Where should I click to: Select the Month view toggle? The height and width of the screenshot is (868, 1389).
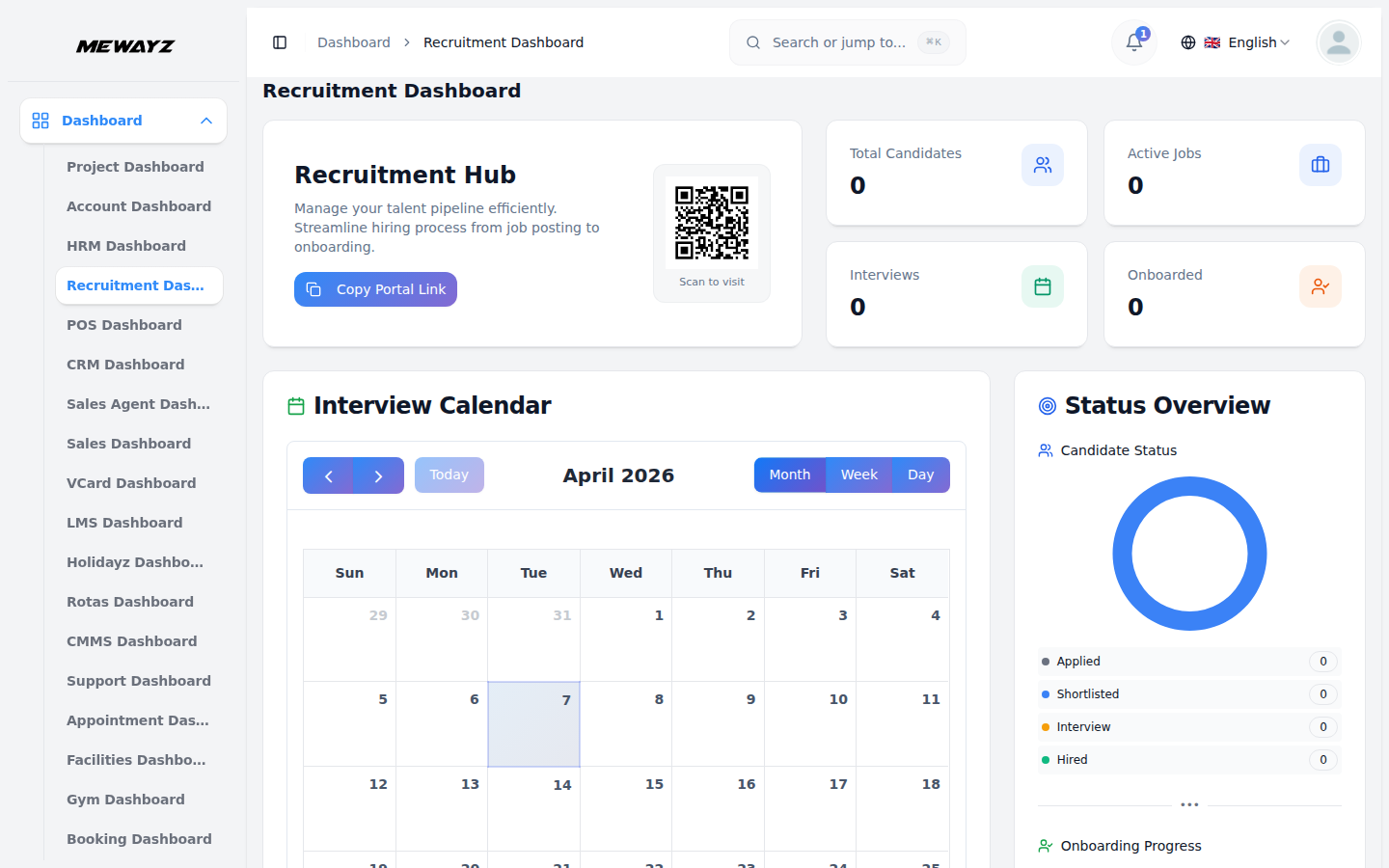(790, 475)
